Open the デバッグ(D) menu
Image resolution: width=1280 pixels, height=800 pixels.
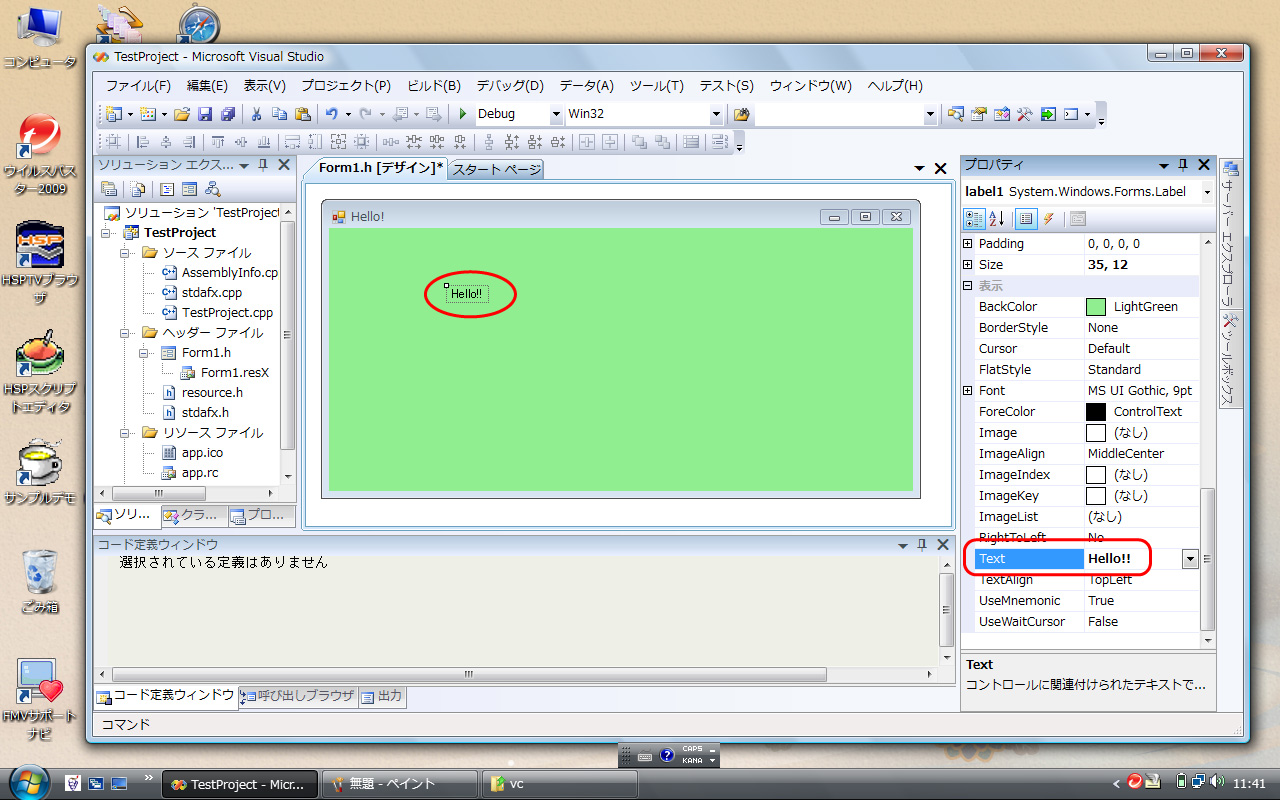coord(510,86)
